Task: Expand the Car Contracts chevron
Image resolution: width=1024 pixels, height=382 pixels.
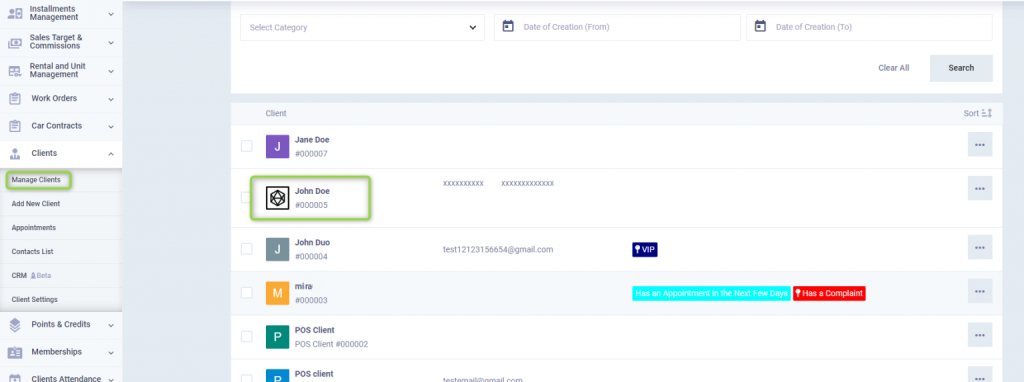Action: point(111,127)
